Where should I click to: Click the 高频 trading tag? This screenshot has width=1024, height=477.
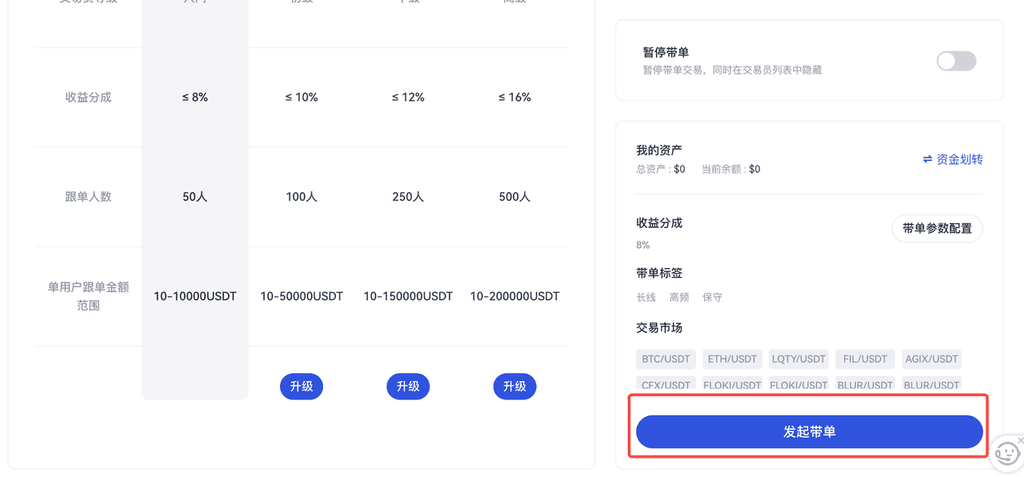(679, 297)
